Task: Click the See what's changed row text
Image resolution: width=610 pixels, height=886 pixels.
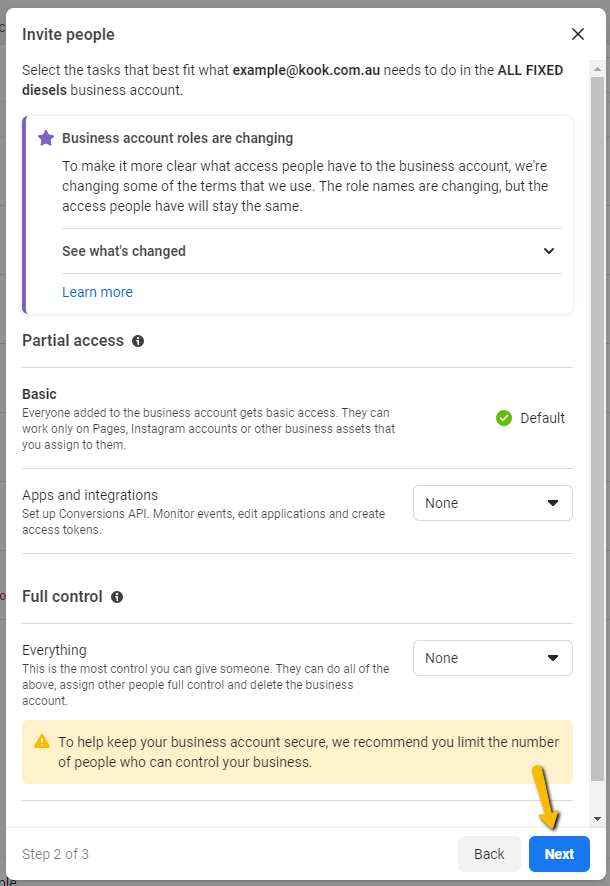Action: point(124,251)
